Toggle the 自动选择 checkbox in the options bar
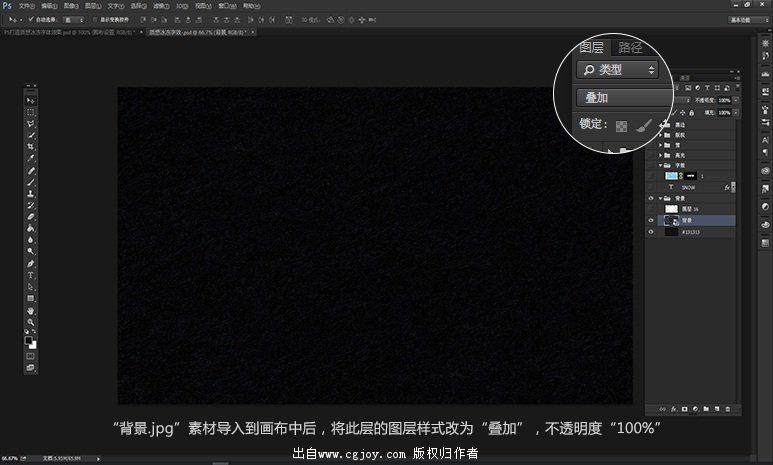This screenshot has width=773, height=465. pyautogui.click(x=31, y=20)
